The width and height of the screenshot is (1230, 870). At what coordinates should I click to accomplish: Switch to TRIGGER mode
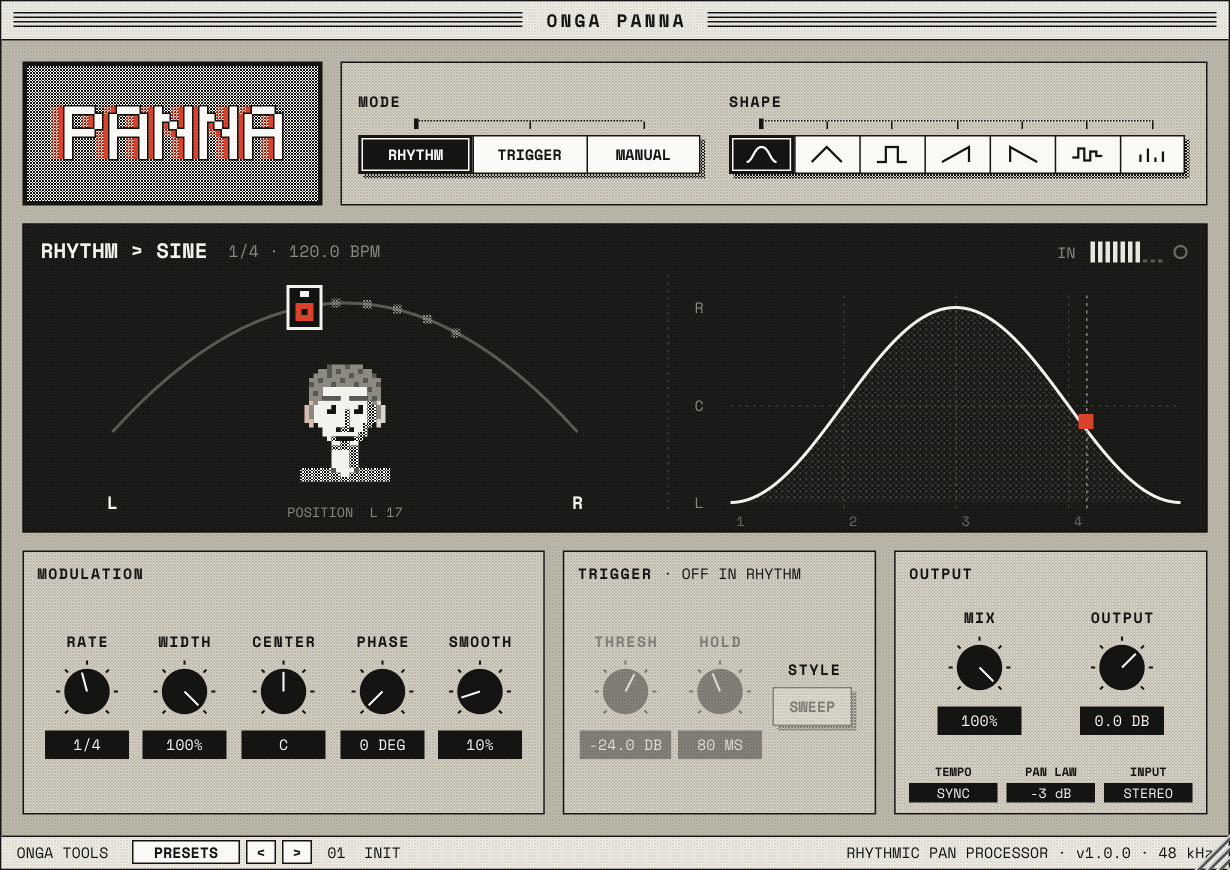point(529,155)
